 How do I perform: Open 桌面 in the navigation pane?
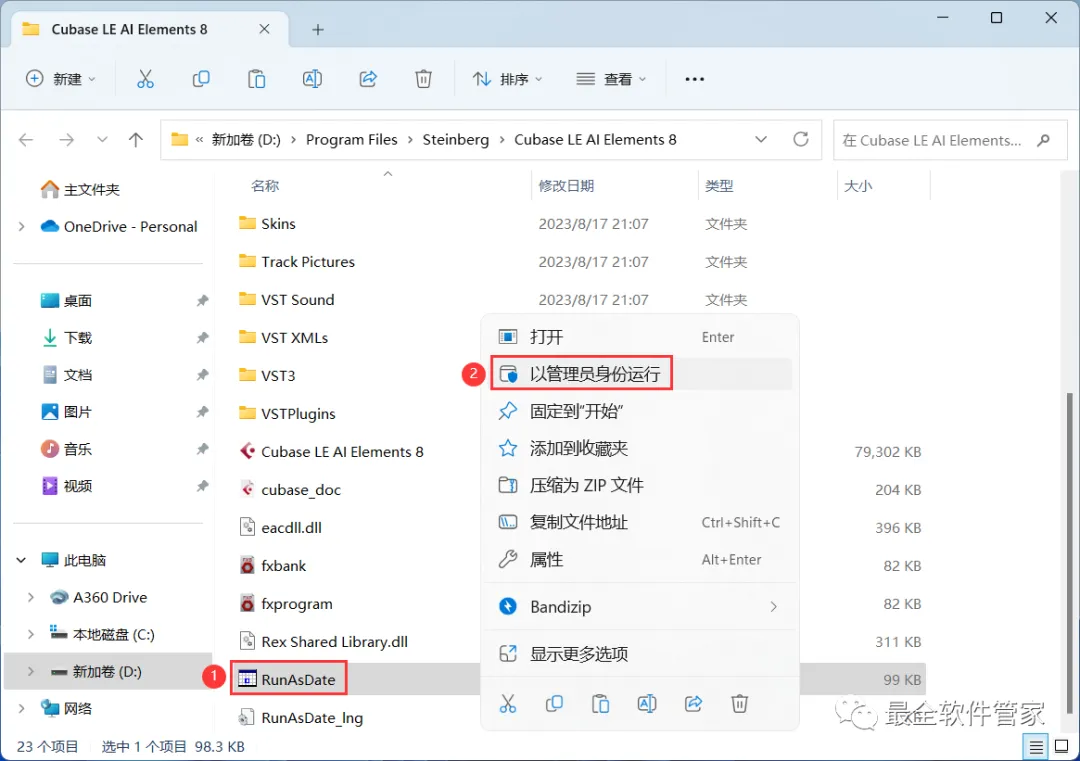click(x=67, y=301)
